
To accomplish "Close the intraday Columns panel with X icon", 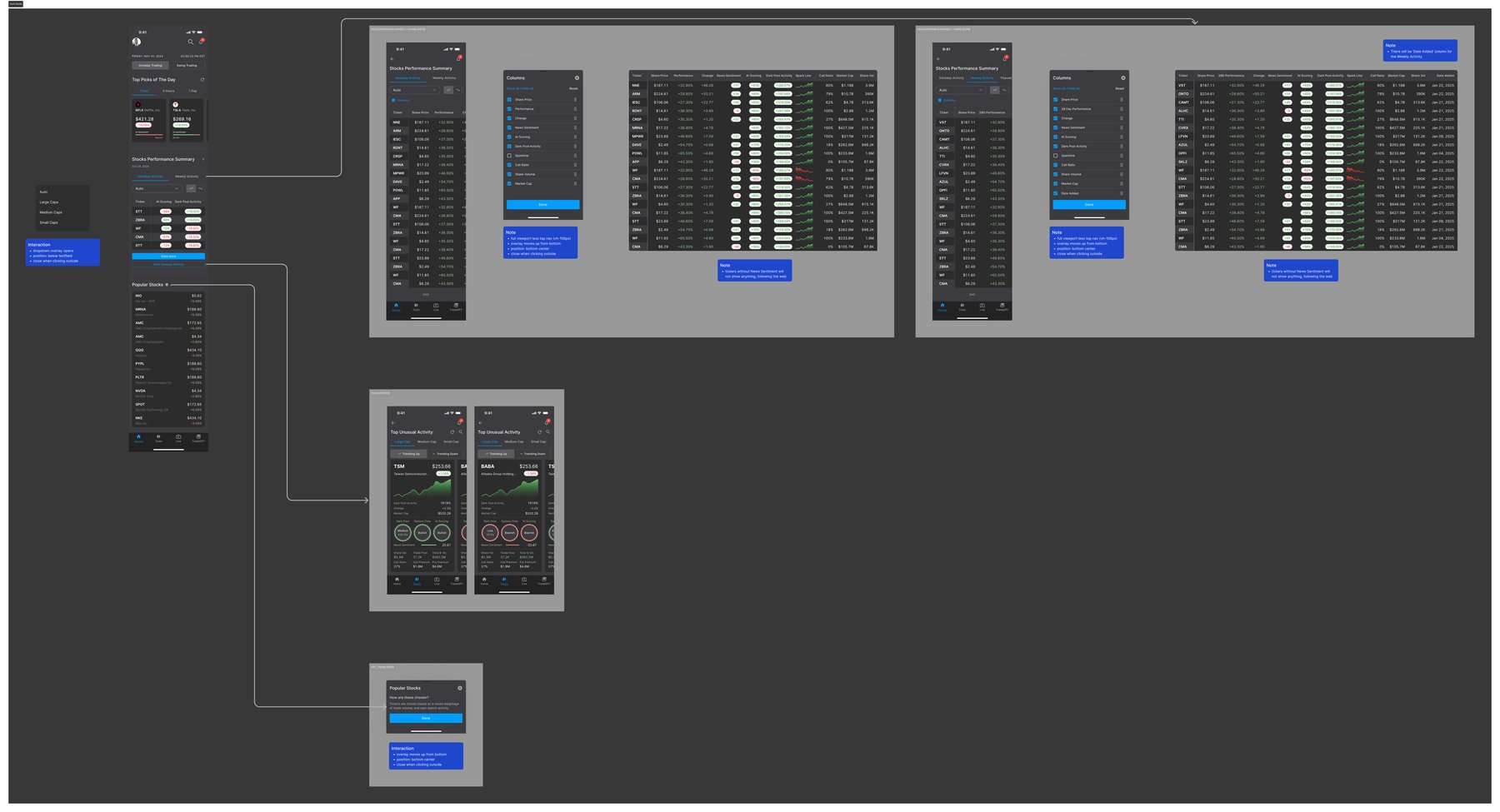I will point(577,77).
